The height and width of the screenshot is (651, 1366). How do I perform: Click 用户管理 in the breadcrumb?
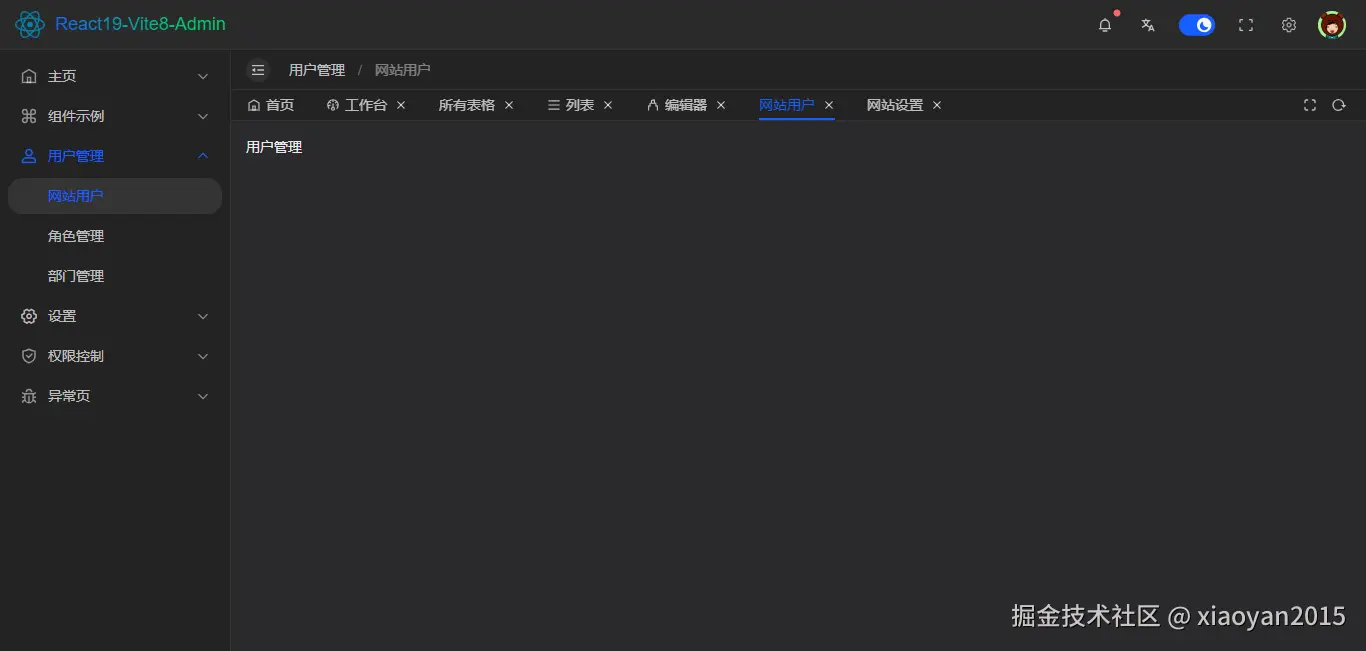[x=317, y=70]
